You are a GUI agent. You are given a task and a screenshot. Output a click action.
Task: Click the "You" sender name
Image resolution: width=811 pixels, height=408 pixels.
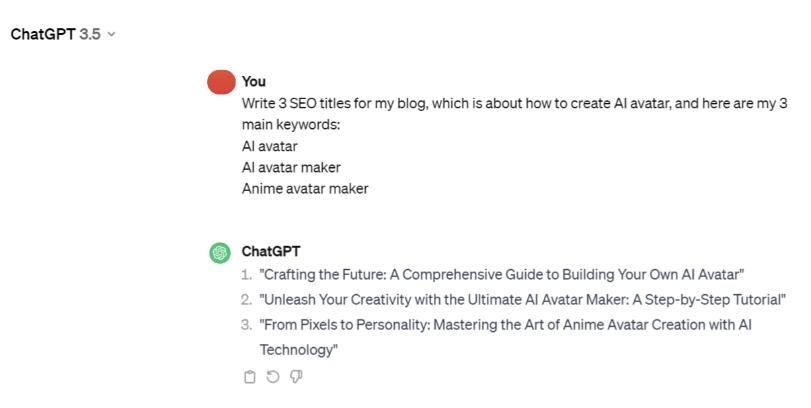pos(254,82)
